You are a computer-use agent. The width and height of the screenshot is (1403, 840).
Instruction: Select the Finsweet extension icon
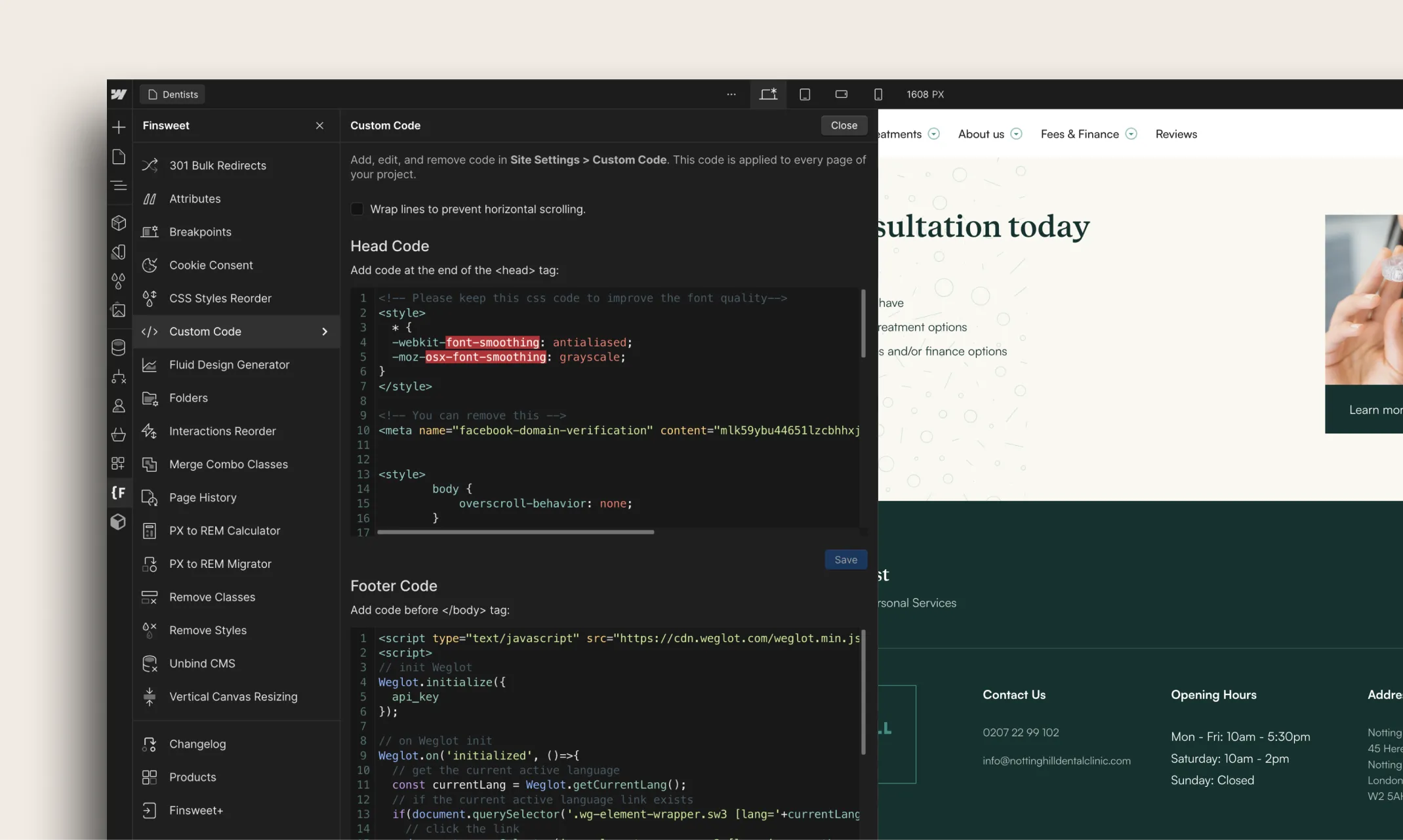(119, 492)
